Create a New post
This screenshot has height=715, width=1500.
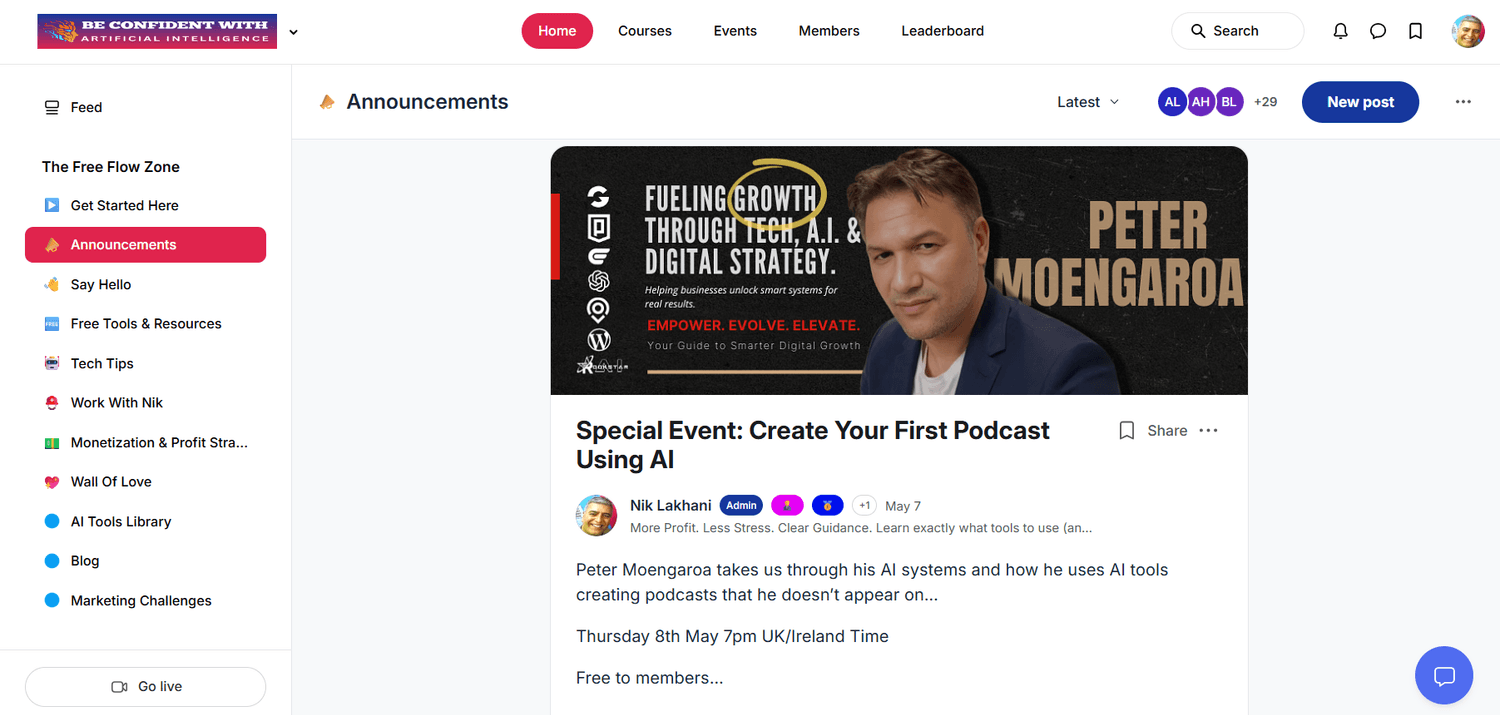1360,102
